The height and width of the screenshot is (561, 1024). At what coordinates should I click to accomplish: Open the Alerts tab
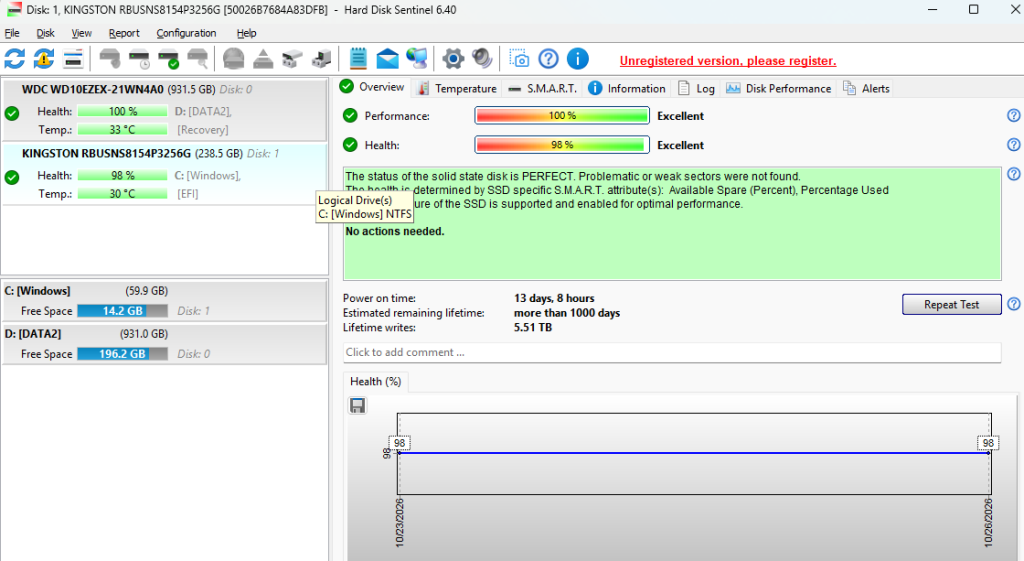(867, 88)
